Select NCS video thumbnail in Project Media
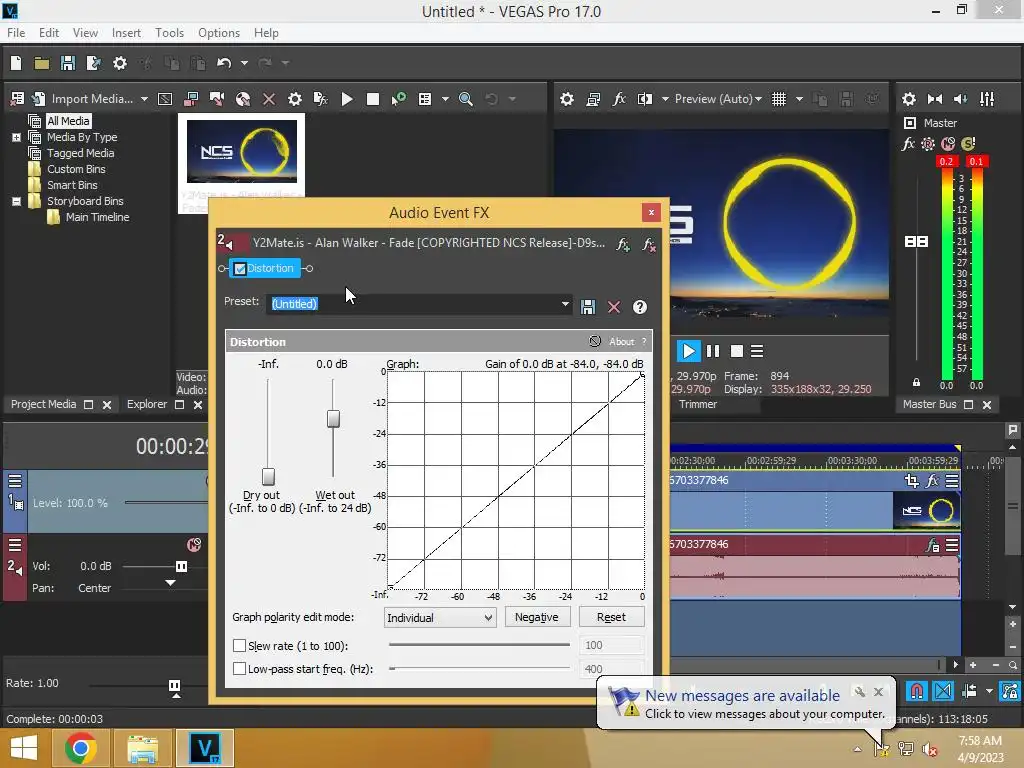The width and height of the screenshot is (1024, 768). point(242,152)
